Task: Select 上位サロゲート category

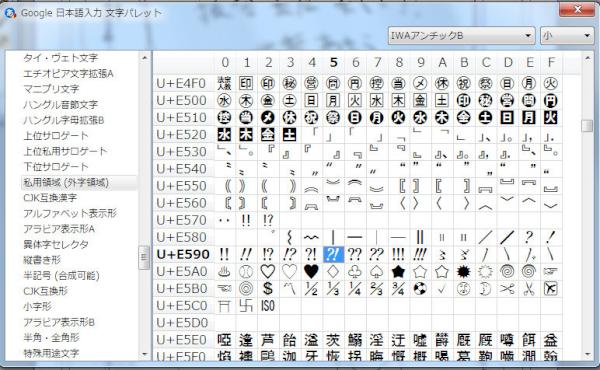Action: pyautogui.click(x=56, y=135)
